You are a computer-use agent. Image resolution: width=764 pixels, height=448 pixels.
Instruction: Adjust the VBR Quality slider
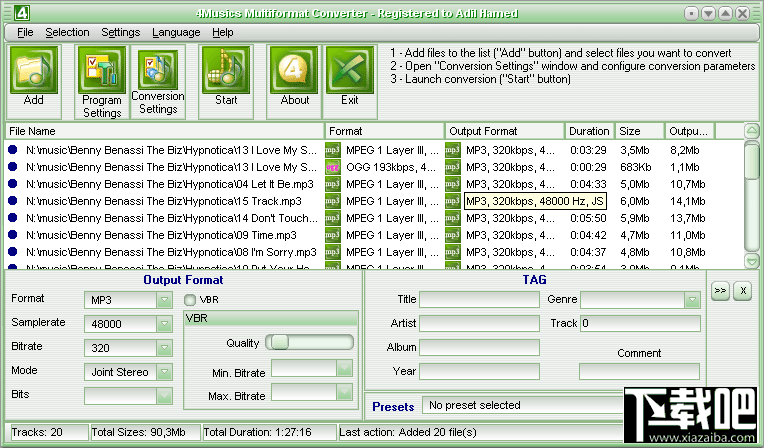coord(280,342)
